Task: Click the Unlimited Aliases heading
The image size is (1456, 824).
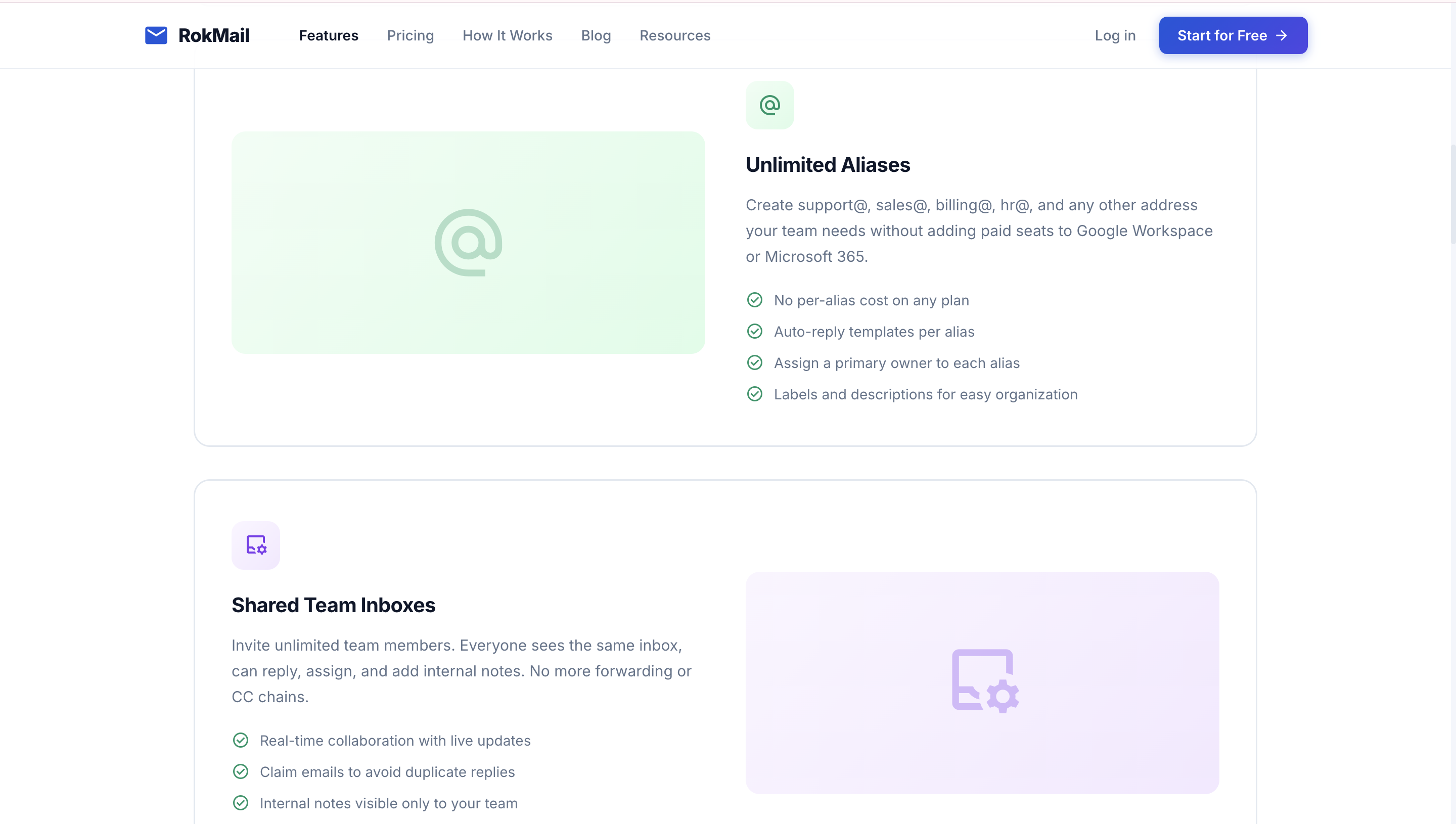Action: pyautogui.click(x=827, y=165)
